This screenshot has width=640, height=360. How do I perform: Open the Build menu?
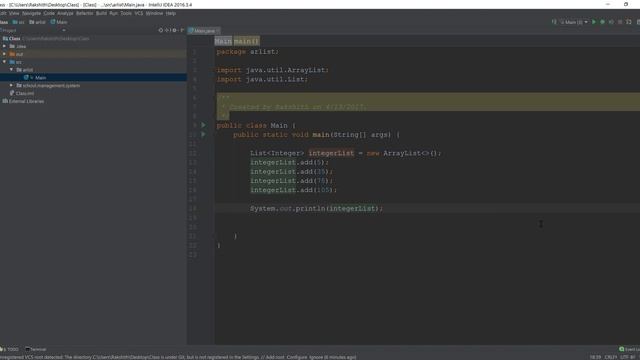(x=101, y=13)
